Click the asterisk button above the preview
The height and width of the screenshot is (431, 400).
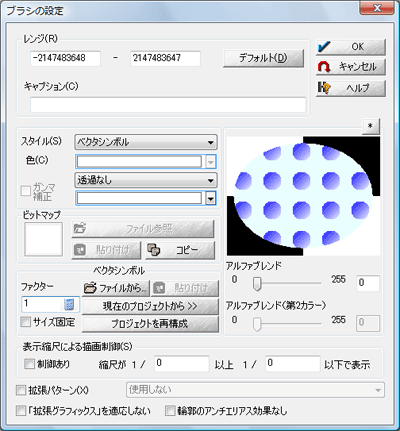coord(370,126)
